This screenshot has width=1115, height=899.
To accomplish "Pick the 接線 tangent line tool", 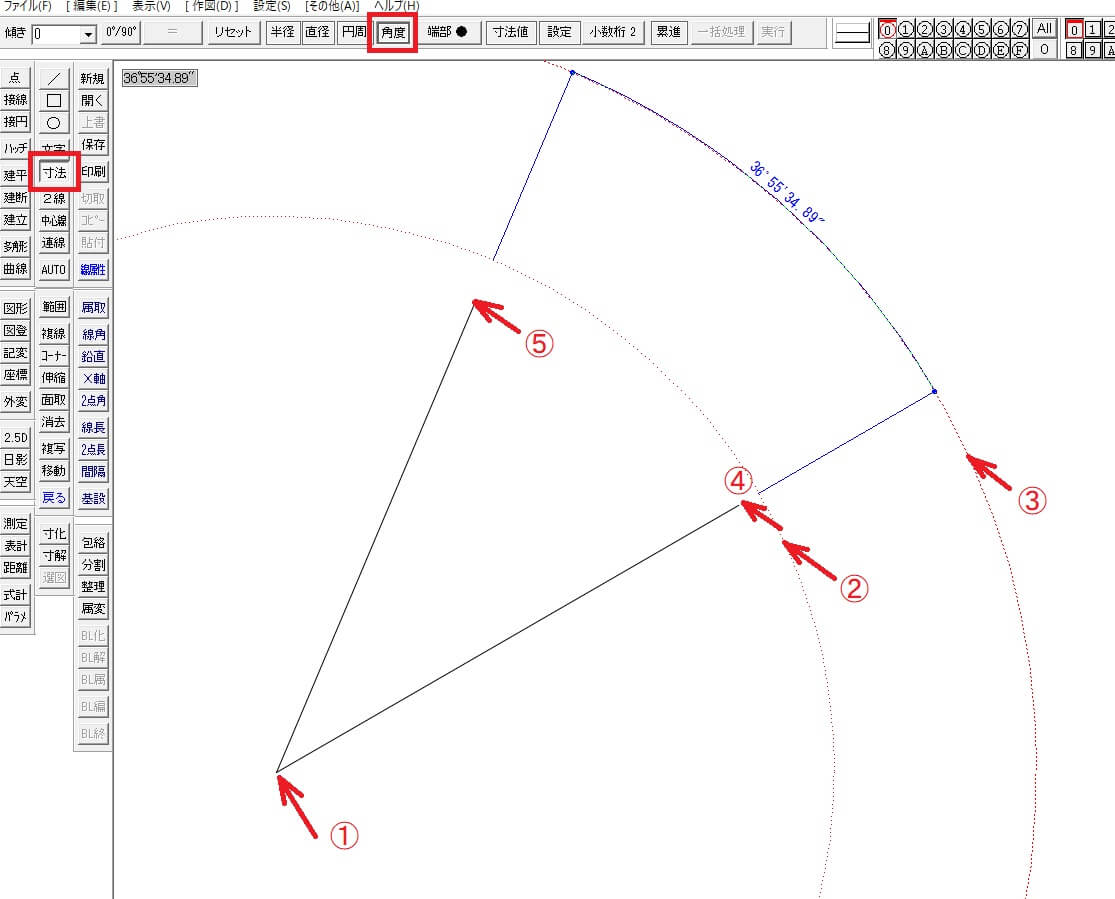I will 16,100.
